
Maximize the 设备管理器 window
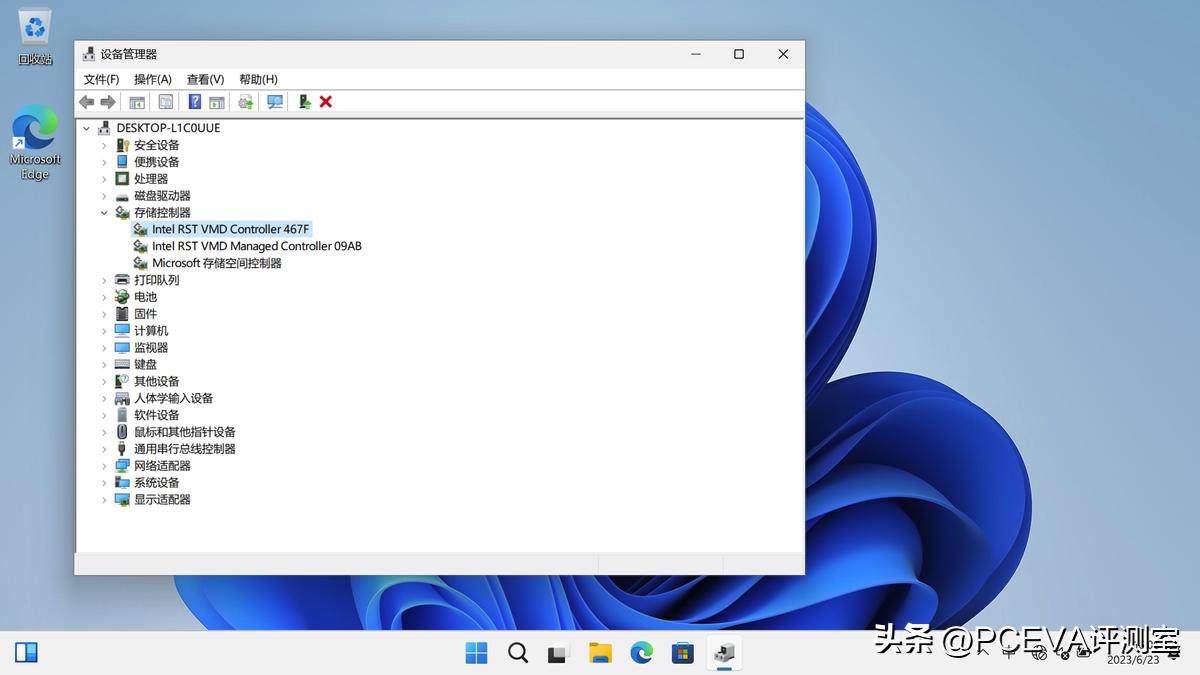point(738,54)
